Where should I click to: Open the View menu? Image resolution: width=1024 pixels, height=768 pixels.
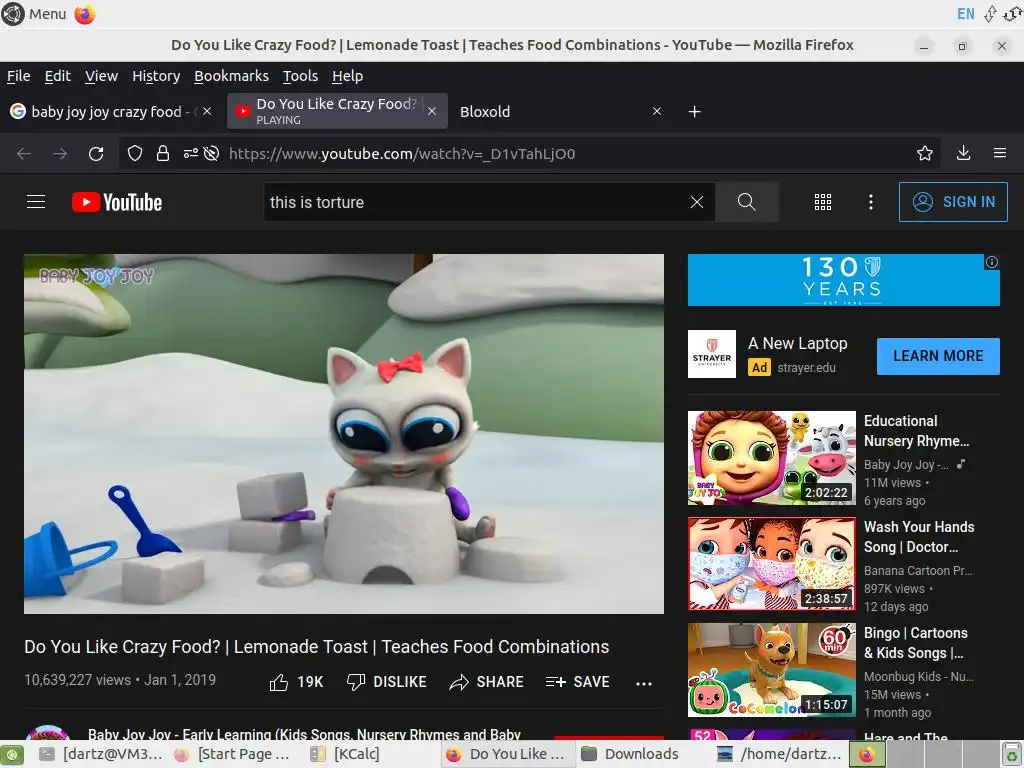point(101,76)
